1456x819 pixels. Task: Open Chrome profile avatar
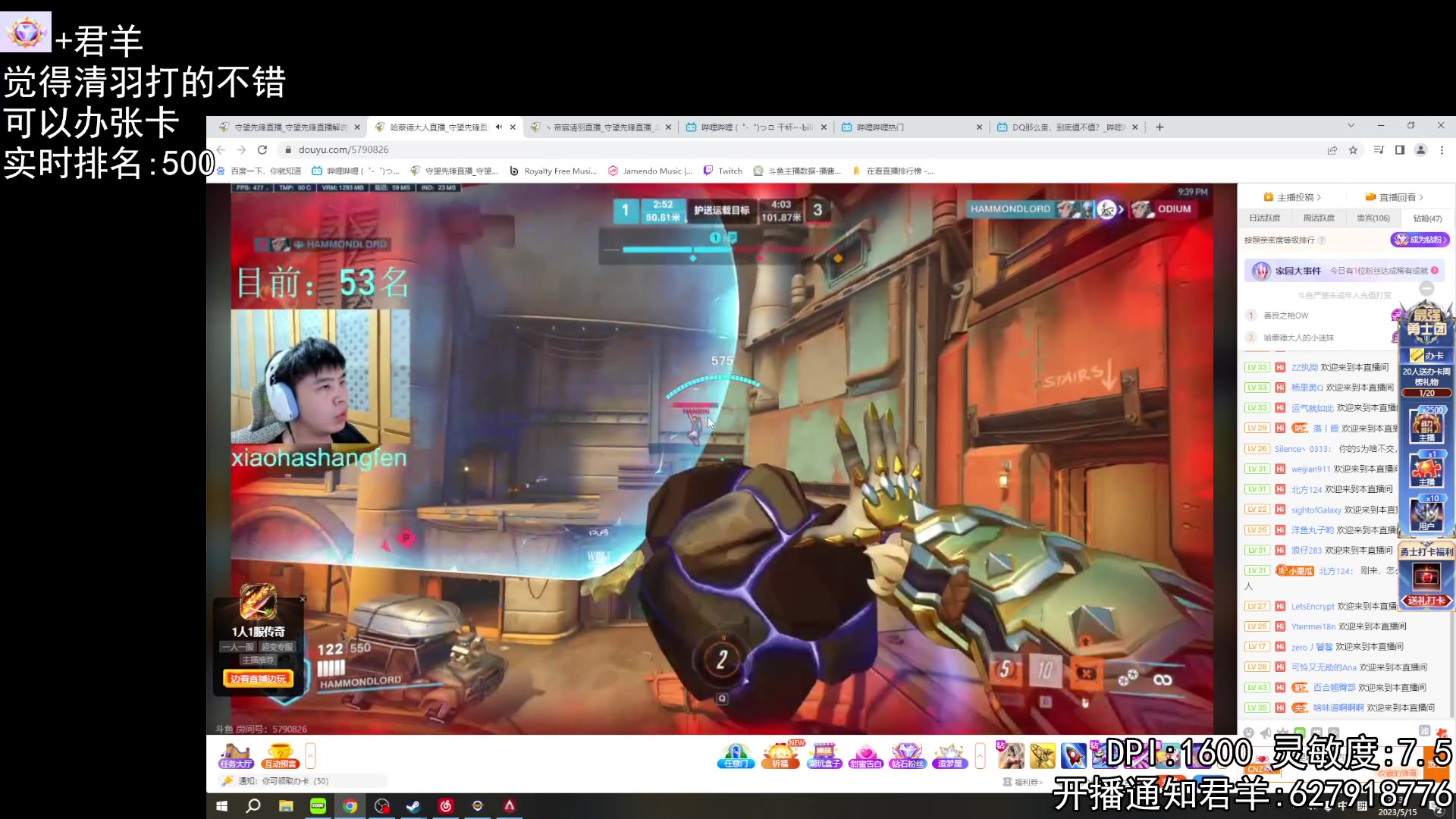(1421, 150)
